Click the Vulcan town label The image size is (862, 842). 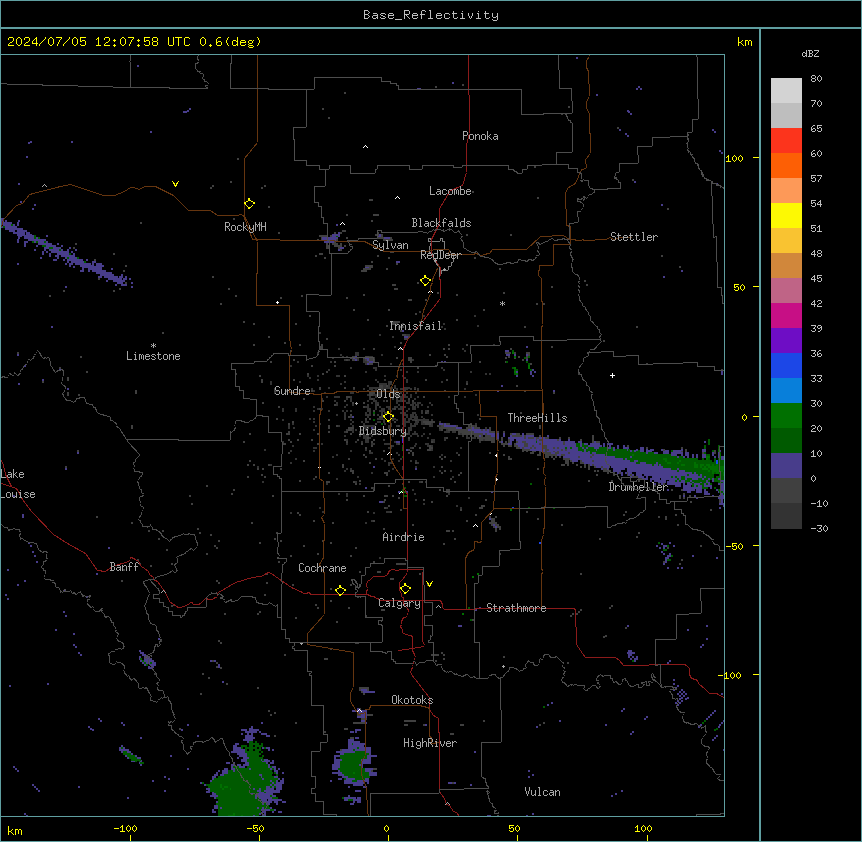(x=542, y=792)
